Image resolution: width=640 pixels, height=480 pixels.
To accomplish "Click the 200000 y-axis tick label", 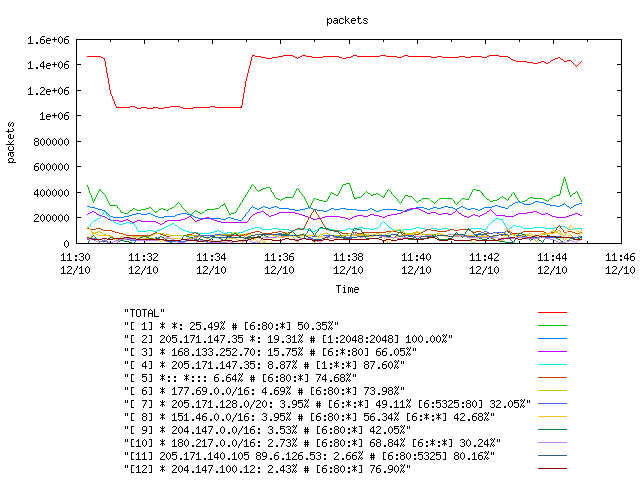I will [51, 218].
